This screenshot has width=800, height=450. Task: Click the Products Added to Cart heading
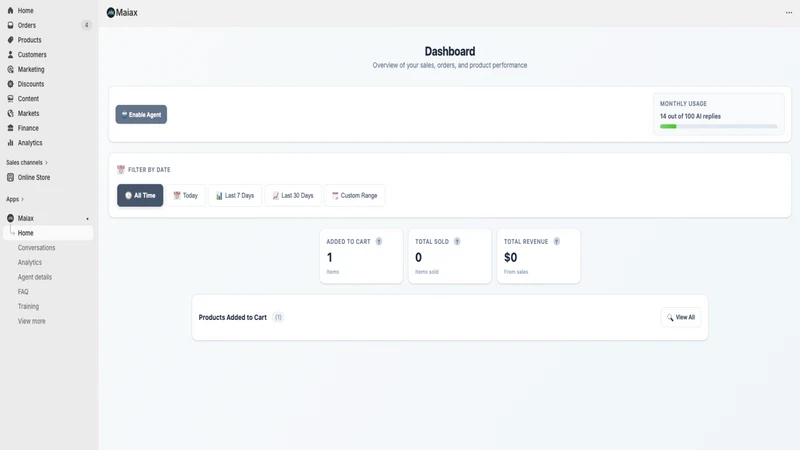233,317
